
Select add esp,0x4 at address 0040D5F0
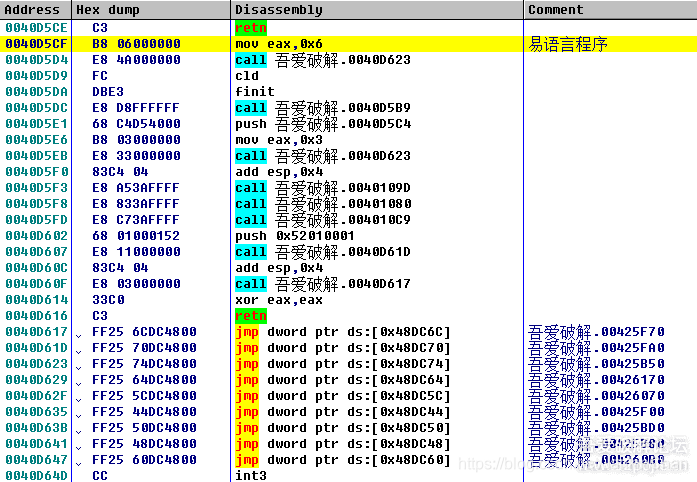279,172
